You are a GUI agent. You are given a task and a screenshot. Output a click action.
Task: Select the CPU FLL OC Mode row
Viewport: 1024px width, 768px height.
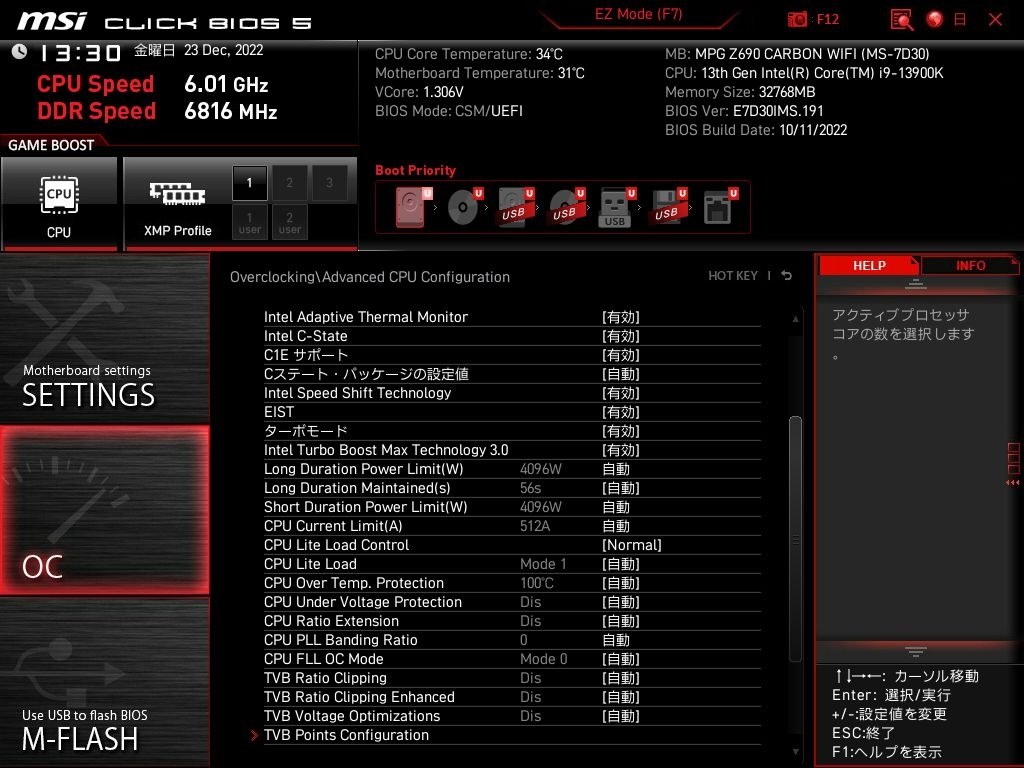point(512,660)
